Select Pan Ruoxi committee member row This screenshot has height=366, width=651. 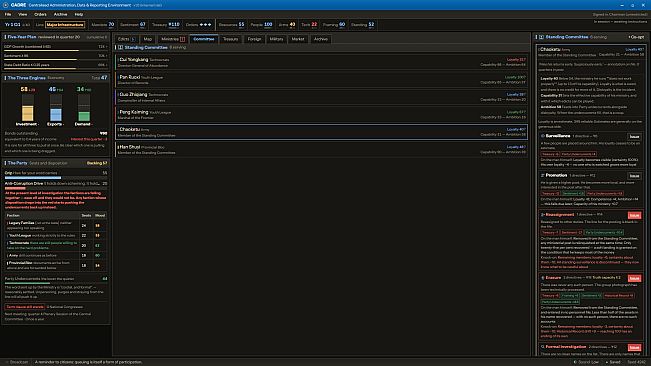coord(321,80)
